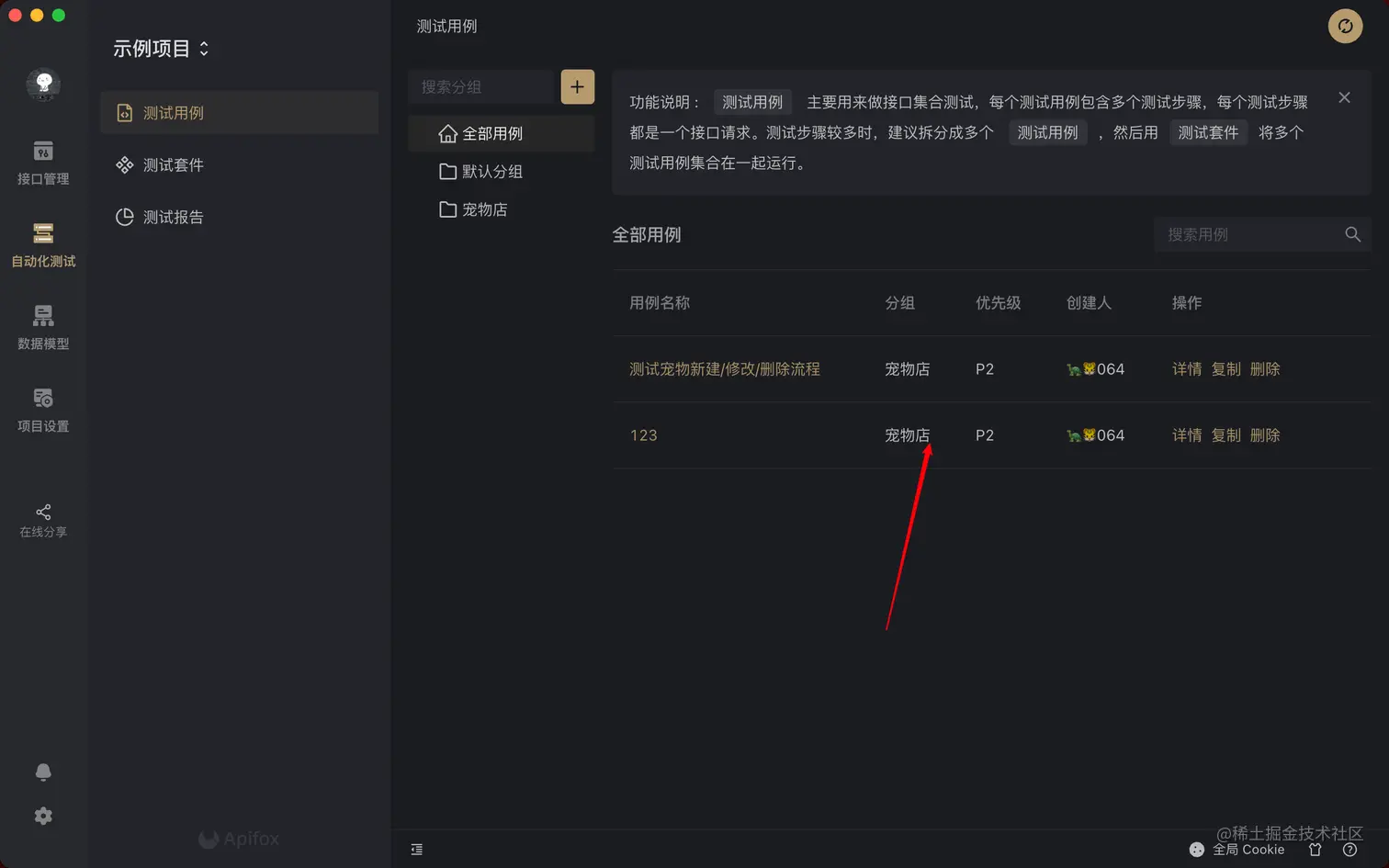The width and height of the screenshot is (1389, 868).
Task: Click 复制 for the 123 row
Action: click(x=1225, y=435)
